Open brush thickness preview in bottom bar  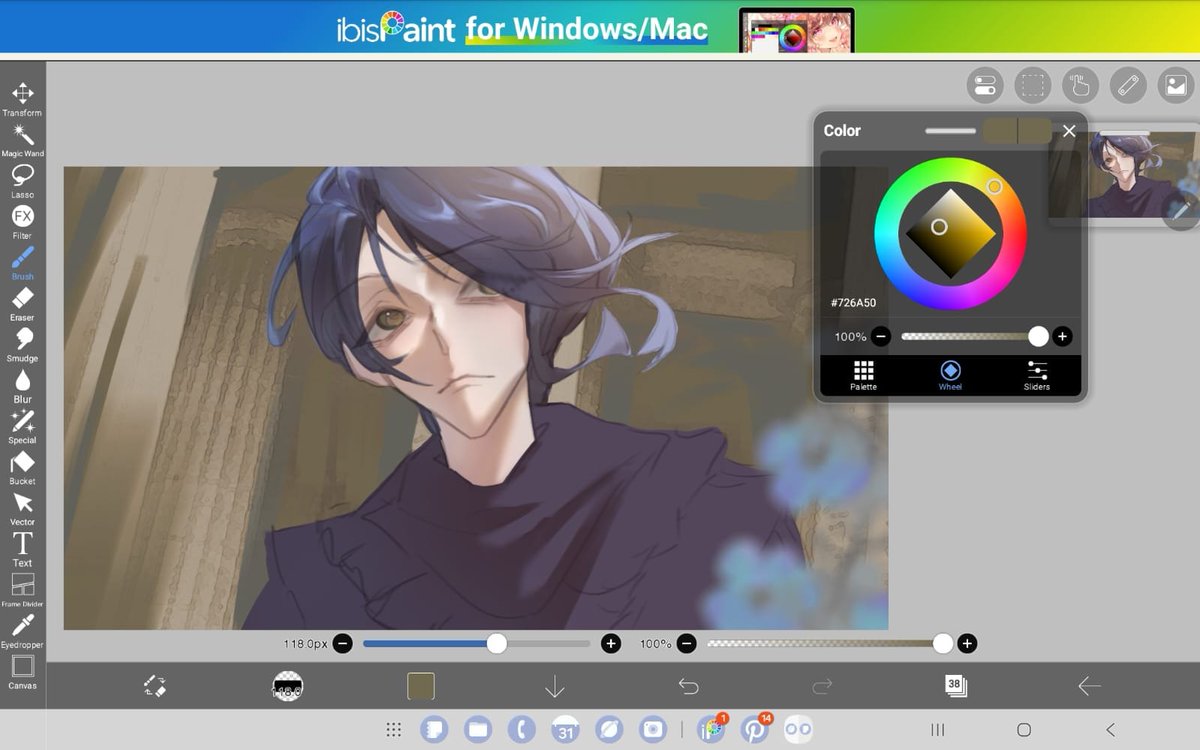pyautogui.click(x=287, y=686)
